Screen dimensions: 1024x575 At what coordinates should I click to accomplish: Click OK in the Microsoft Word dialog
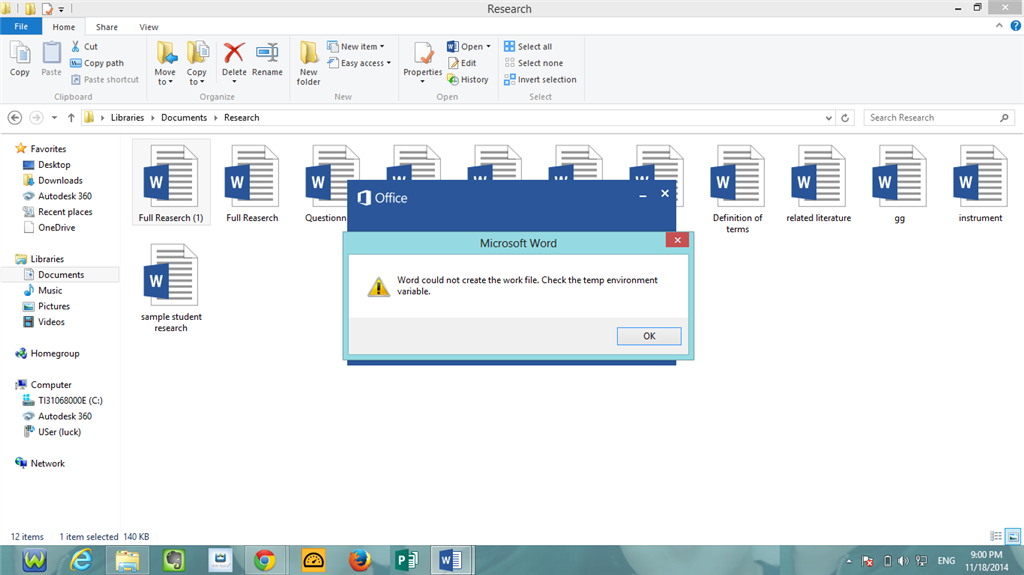649,336
